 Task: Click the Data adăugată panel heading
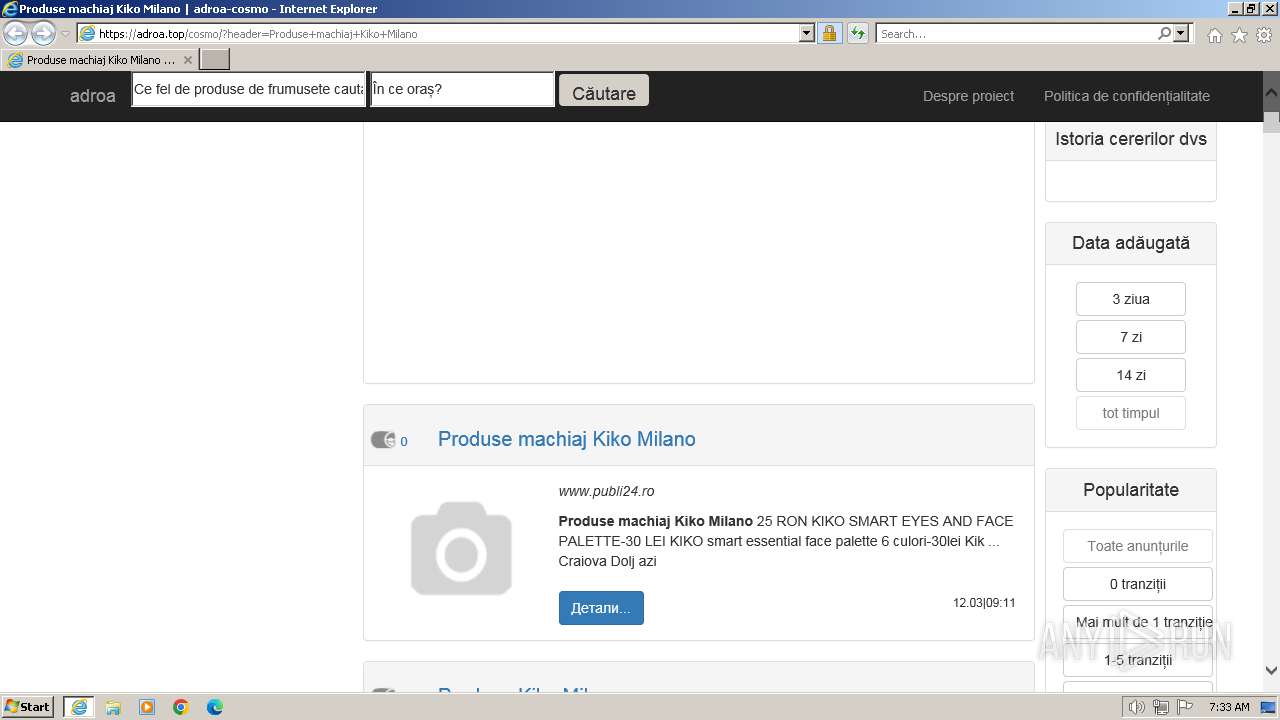1131,243
